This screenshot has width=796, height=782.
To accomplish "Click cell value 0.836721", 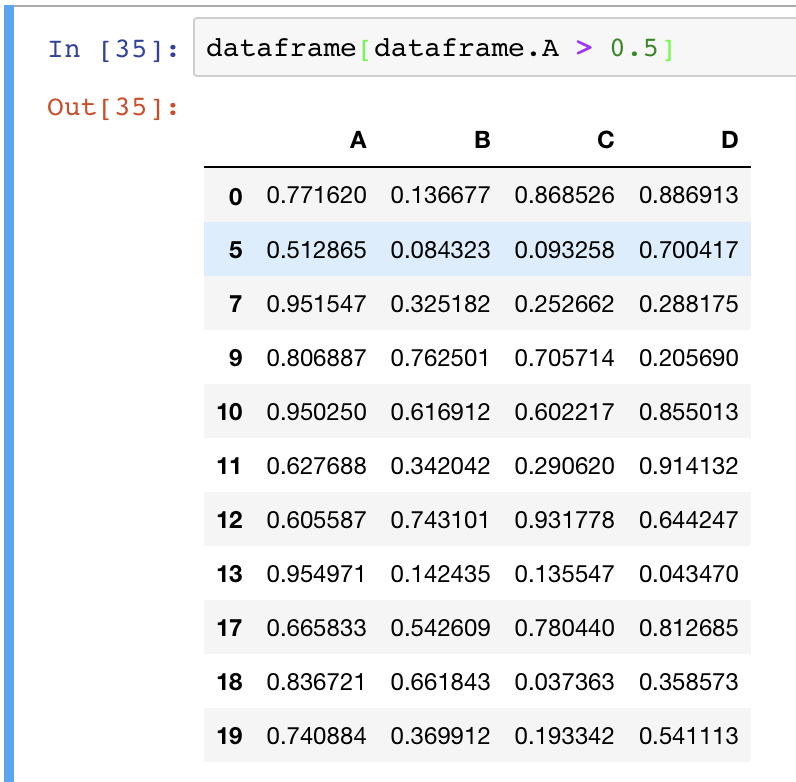I will coord(316,682).
